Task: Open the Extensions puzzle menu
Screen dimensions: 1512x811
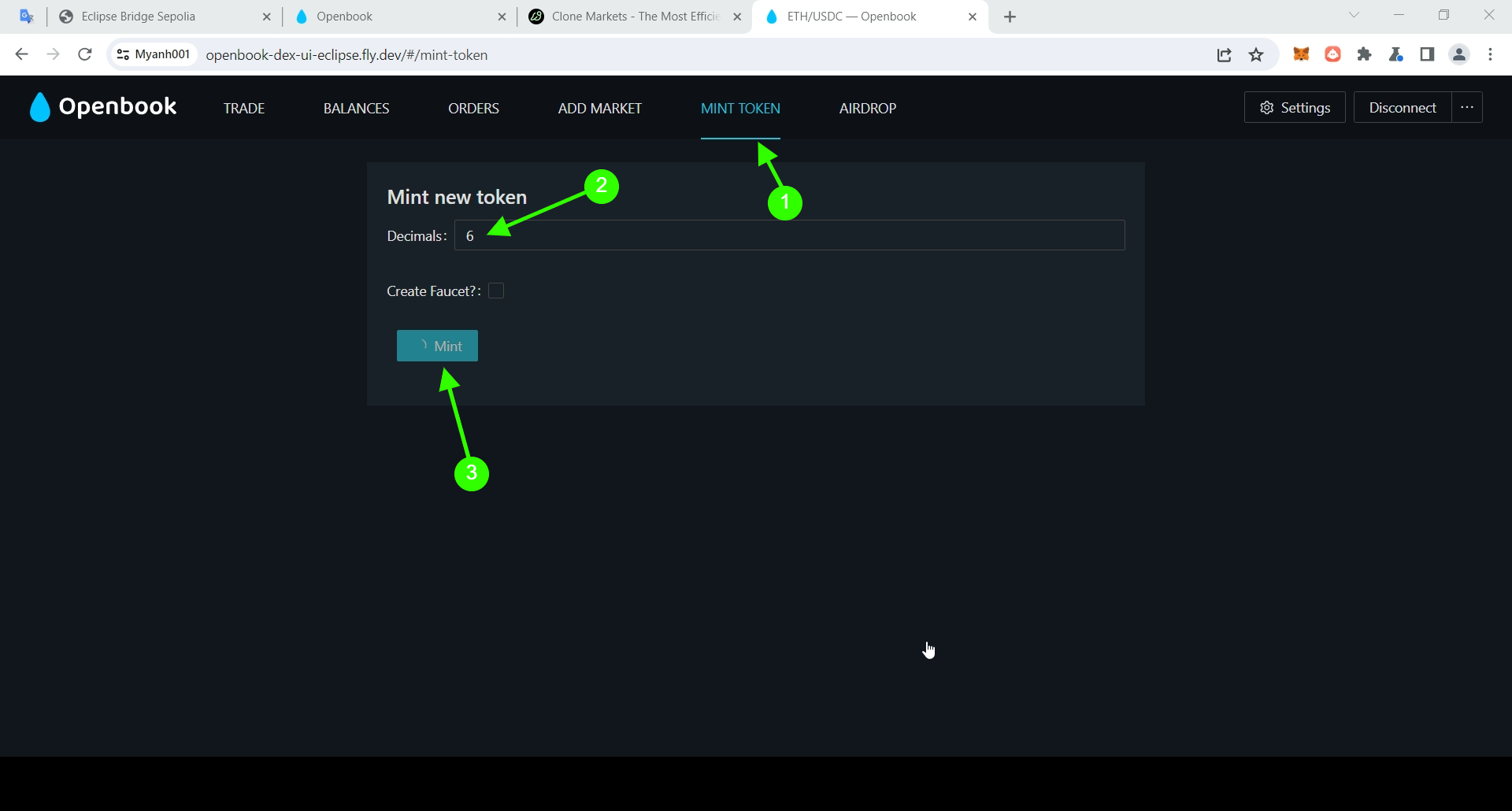Action: coord(1364,54)
